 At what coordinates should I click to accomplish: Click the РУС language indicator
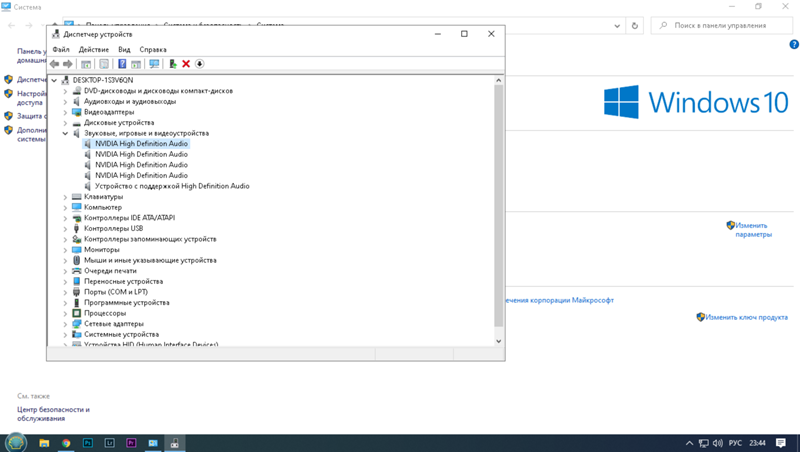click(x=735, y=443)
